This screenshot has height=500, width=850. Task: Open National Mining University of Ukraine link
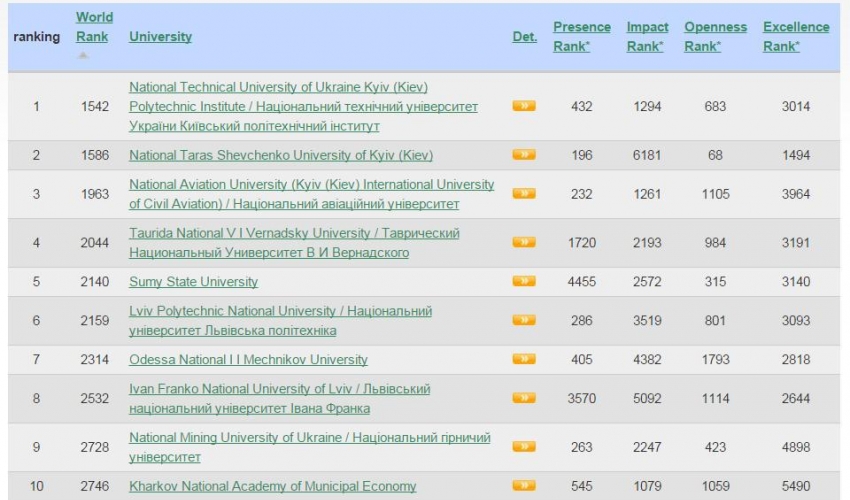click(310, 447)
